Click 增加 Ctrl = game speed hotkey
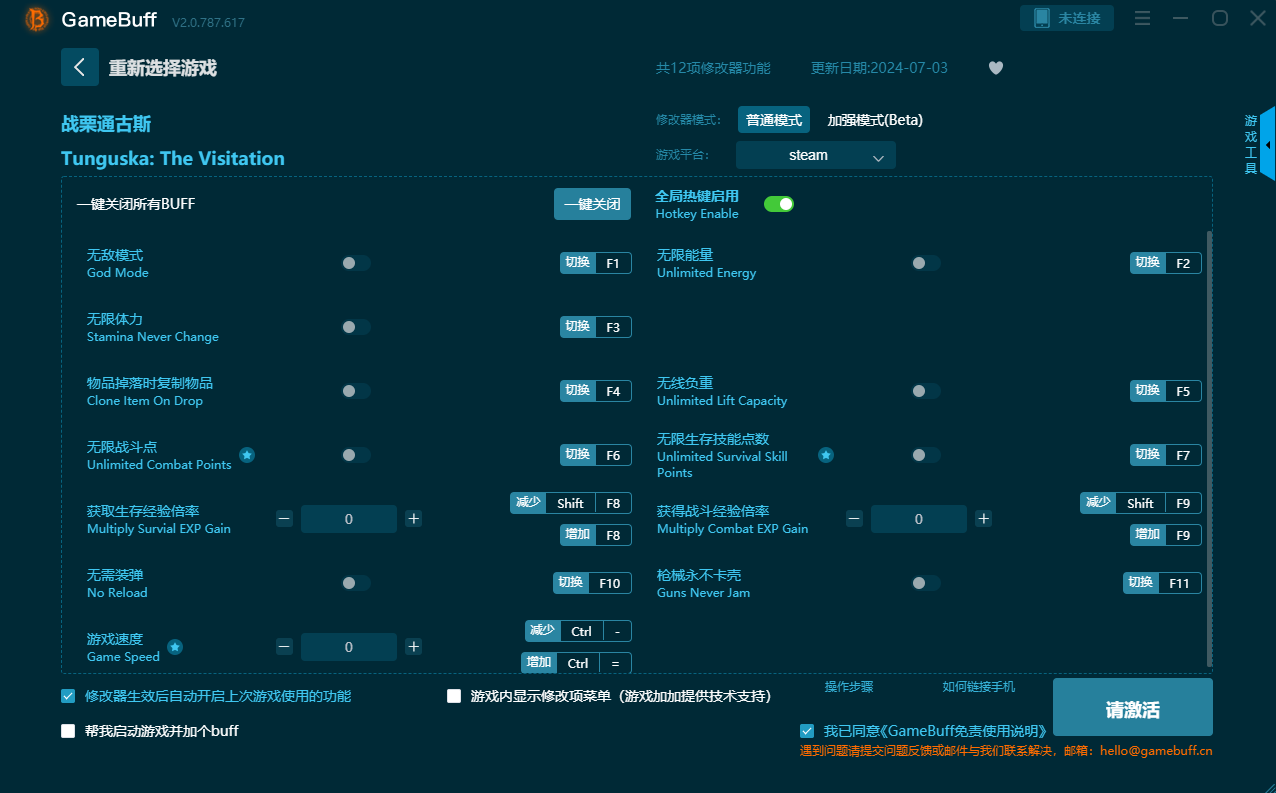This screenshot has width=1276, height=793. [576, 663]
